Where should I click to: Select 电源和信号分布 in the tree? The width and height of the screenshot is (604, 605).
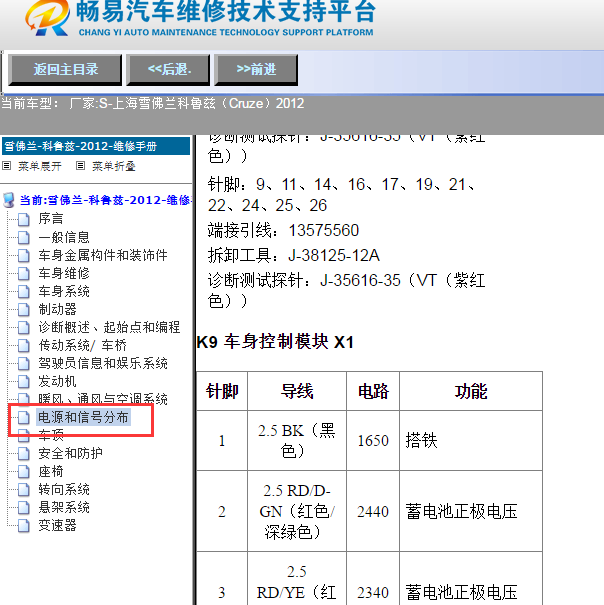[83, 417]
